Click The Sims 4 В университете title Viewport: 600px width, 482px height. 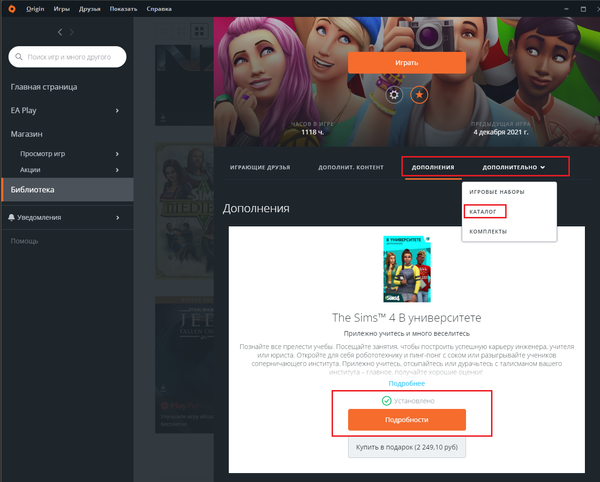tap(407, 318)
